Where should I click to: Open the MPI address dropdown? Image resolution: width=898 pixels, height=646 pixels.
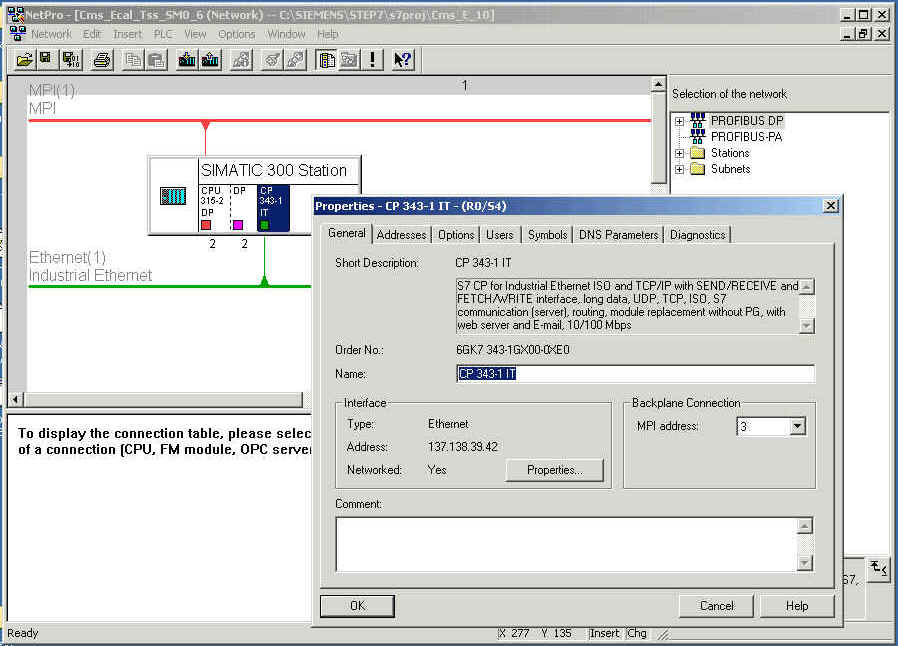coord(797,426)
